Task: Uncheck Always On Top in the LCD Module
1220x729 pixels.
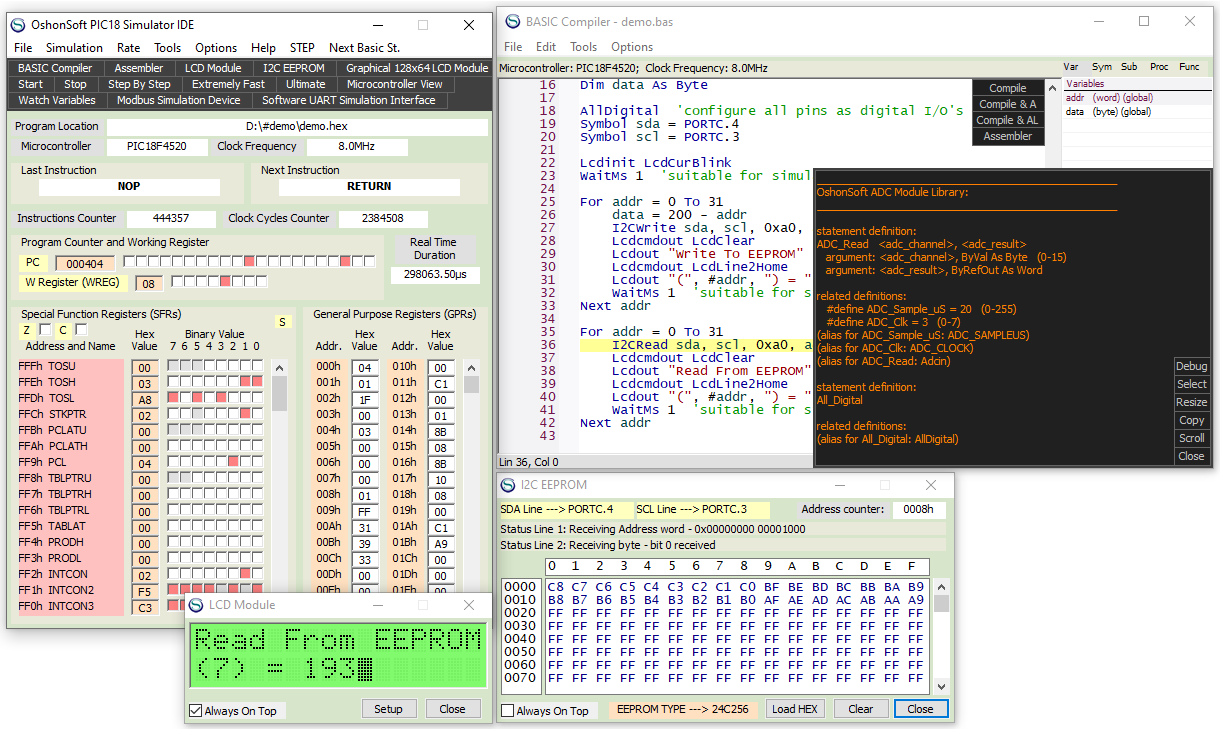Action: click(x=196, y=710)
